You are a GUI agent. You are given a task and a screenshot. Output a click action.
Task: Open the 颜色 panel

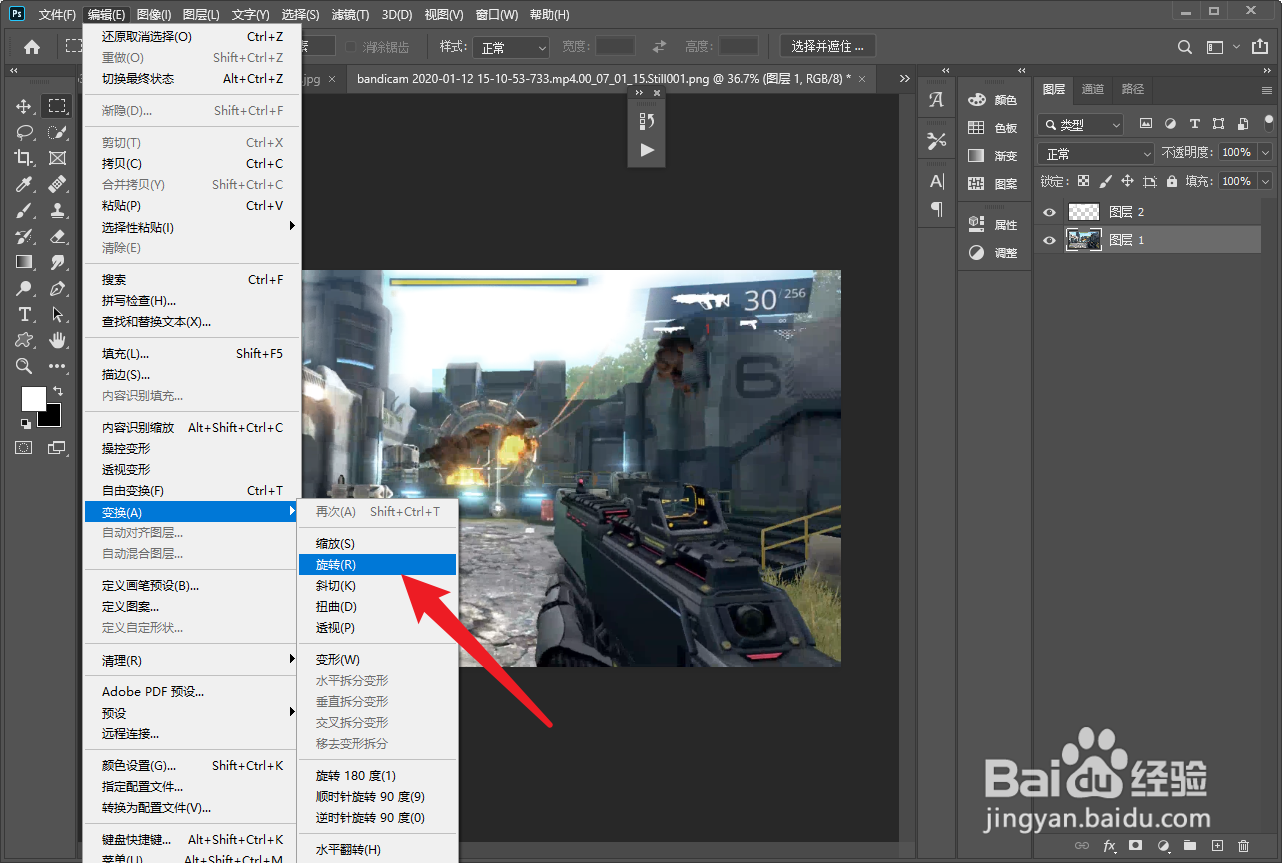tap(992, 100)
